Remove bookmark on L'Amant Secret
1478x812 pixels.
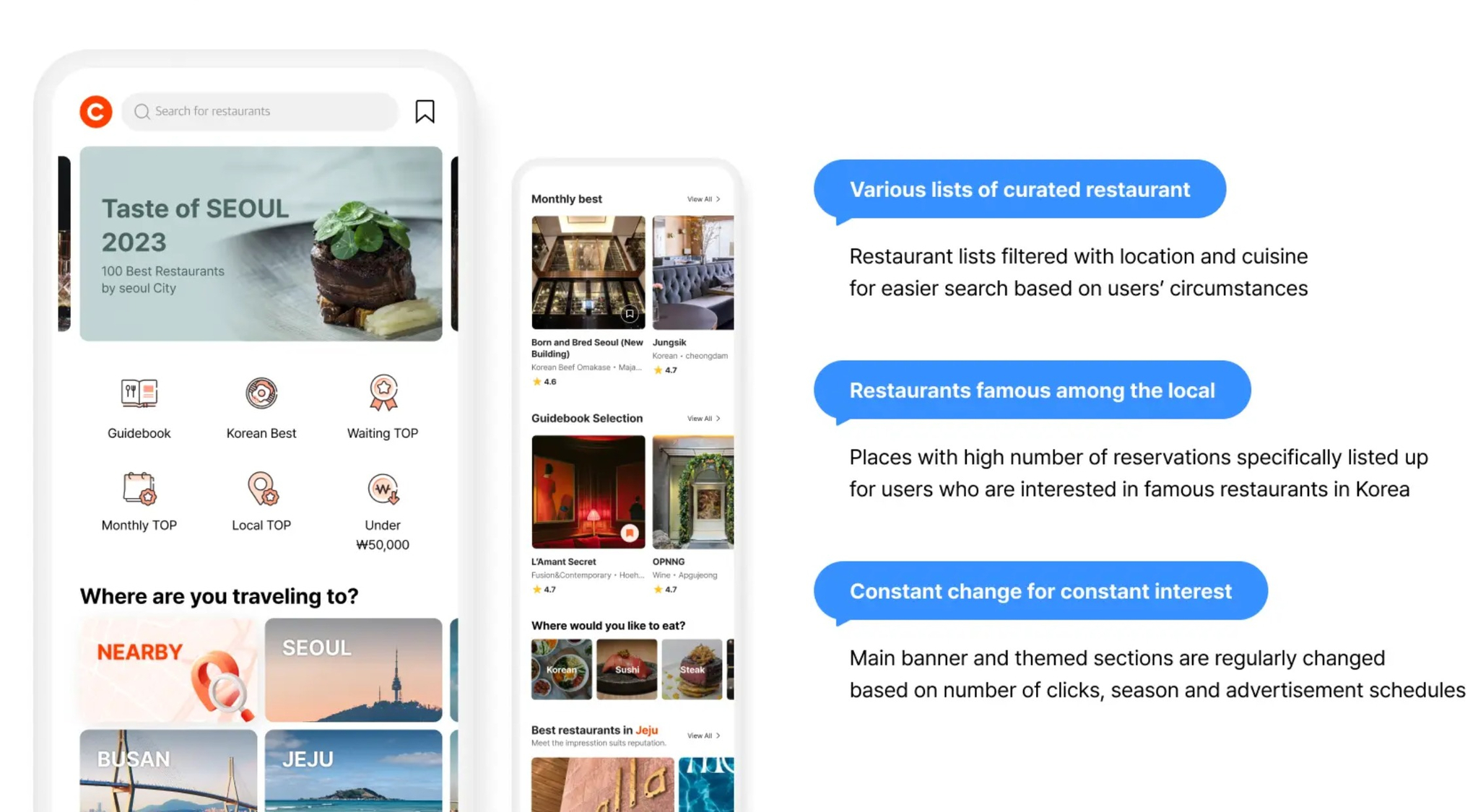click(630, 533)
